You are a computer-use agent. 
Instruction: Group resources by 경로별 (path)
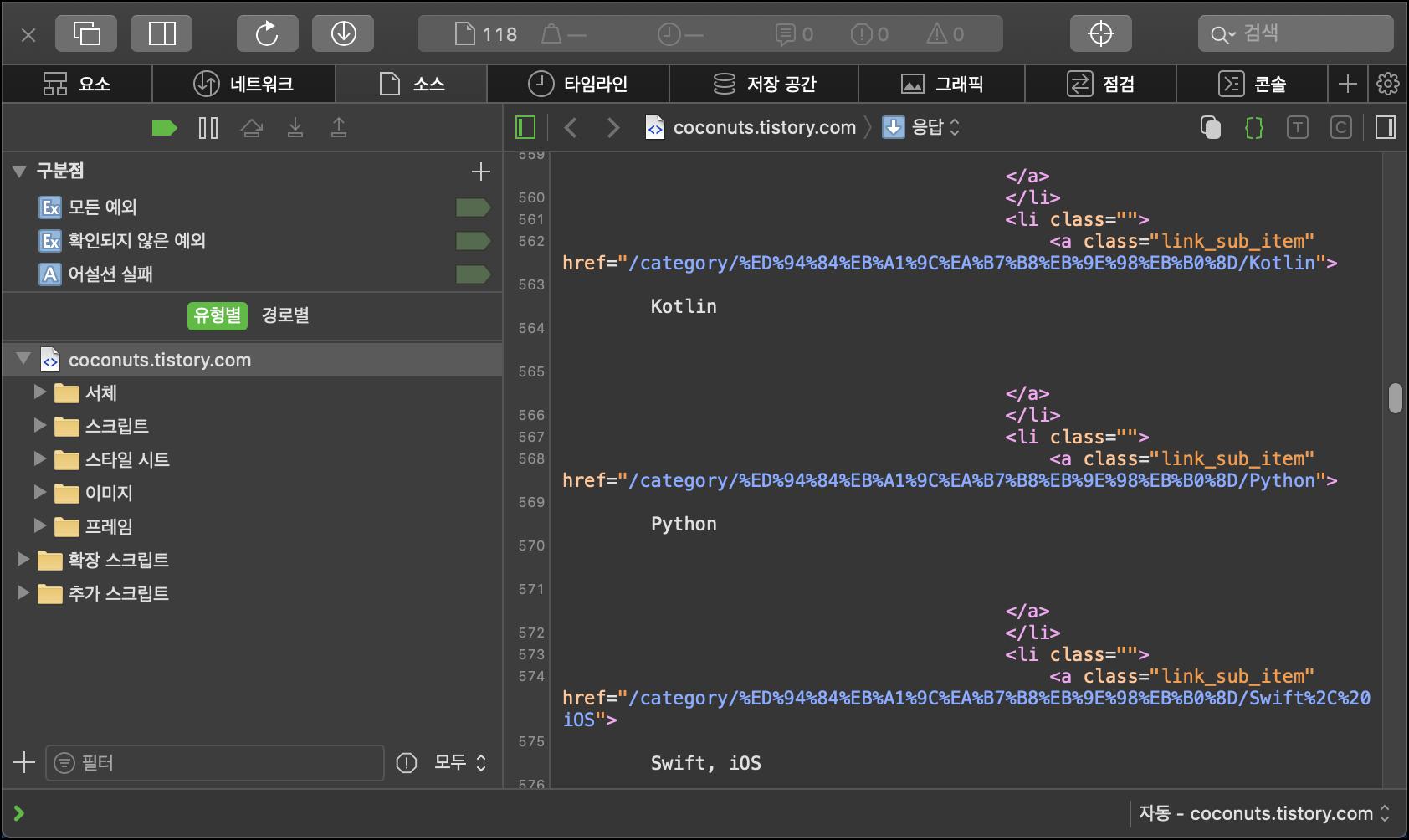click(x=285, y=315)
